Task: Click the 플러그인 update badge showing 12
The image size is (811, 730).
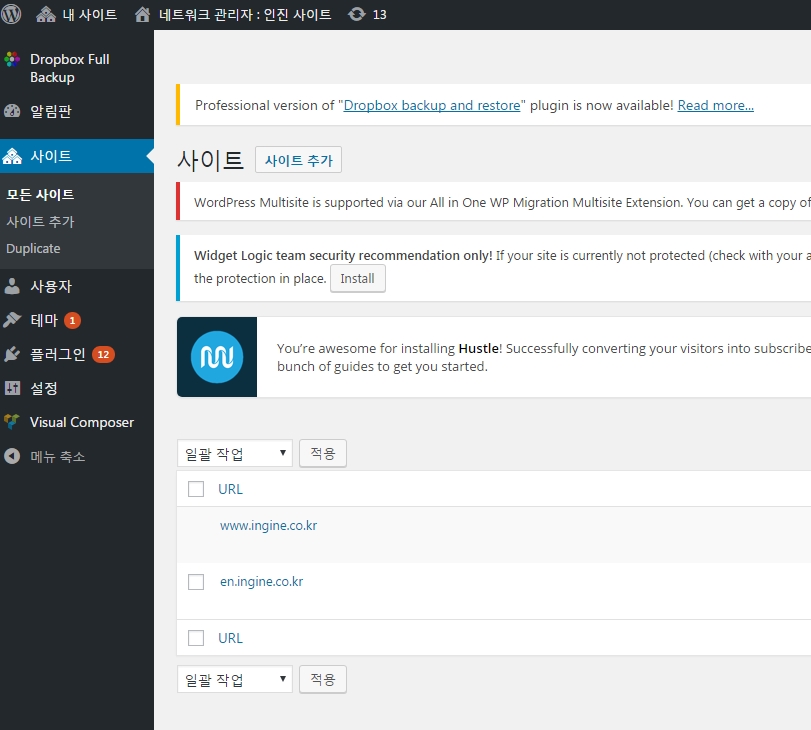Action: [x=103, y=354]
